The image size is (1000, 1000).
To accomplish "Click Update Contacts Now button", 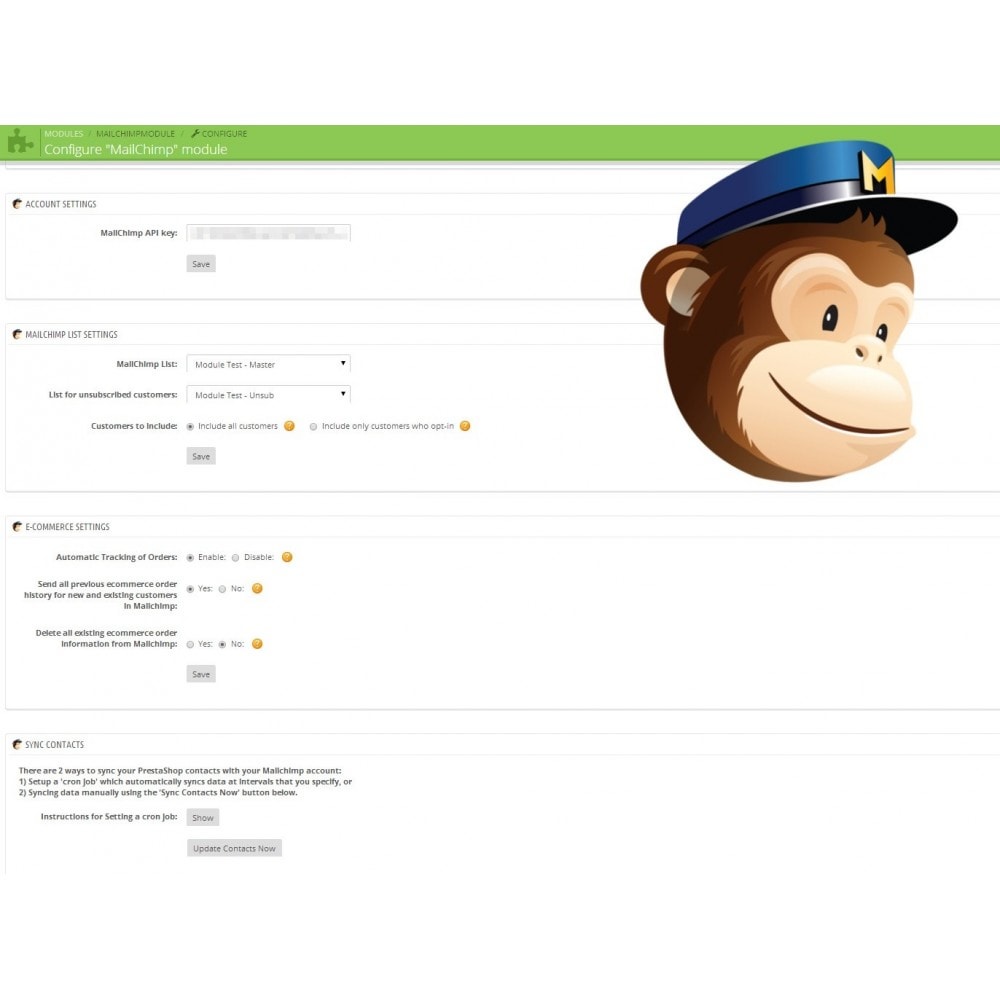I will pos(234,848).
